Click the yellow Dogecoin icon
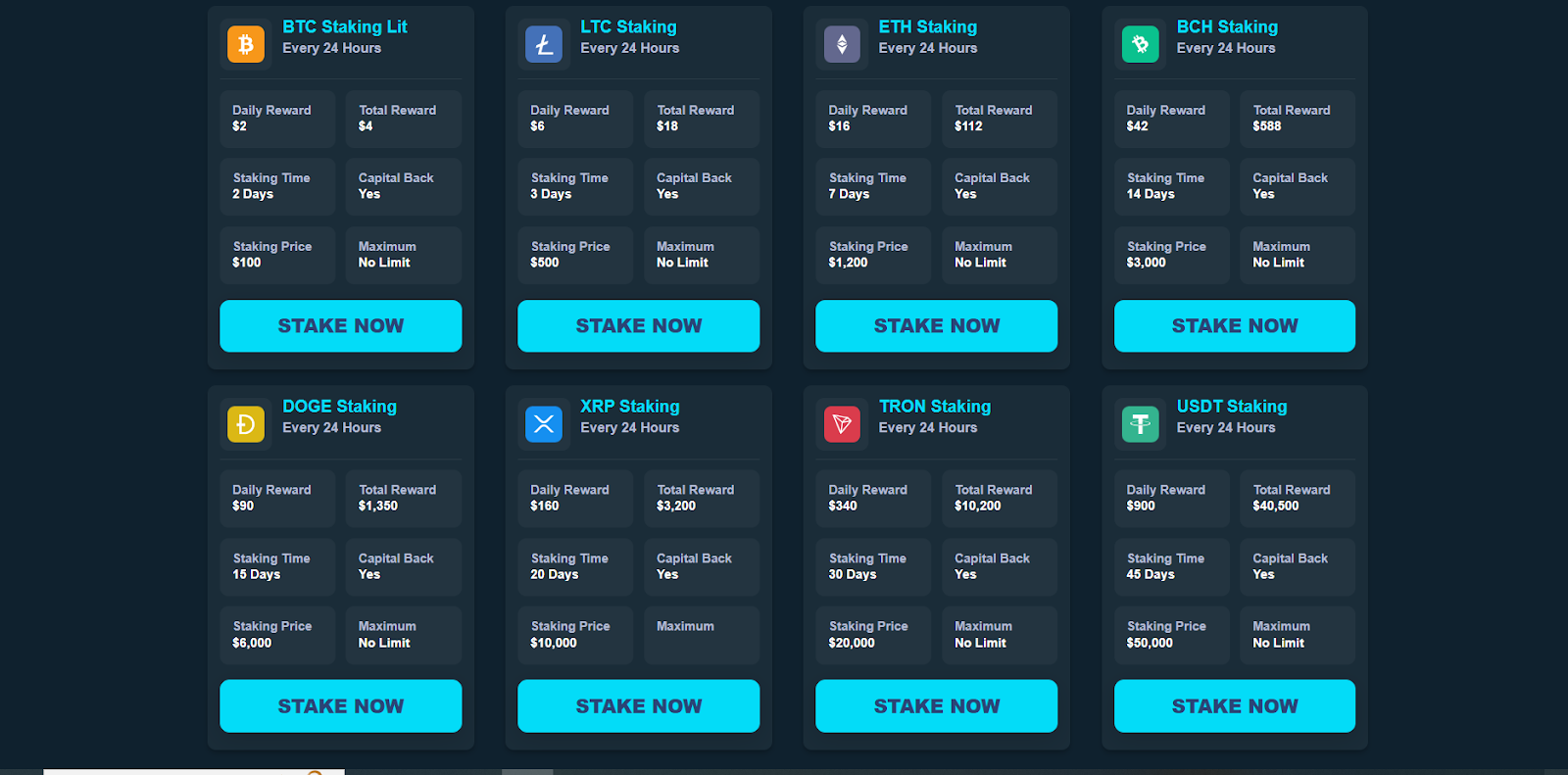 245,424
